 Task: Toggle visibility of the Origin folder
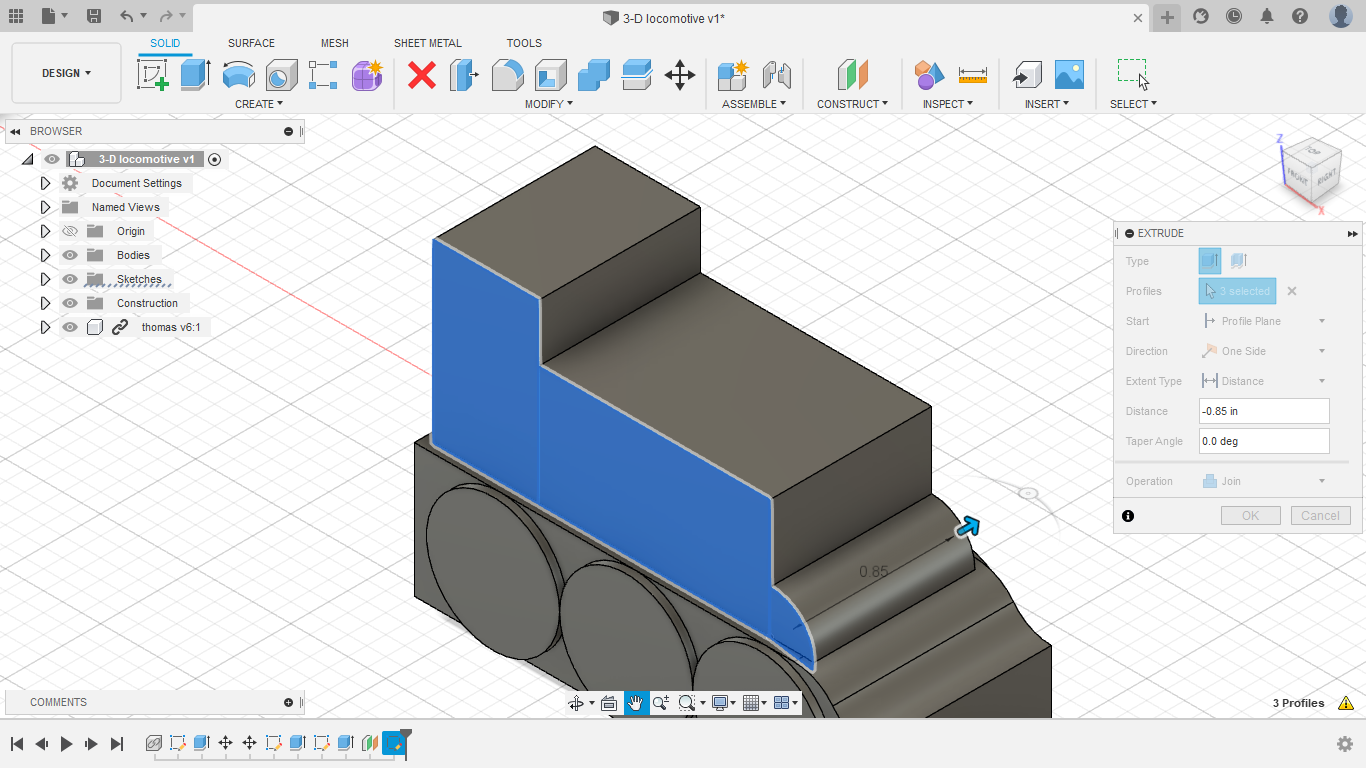pos(70,231)
